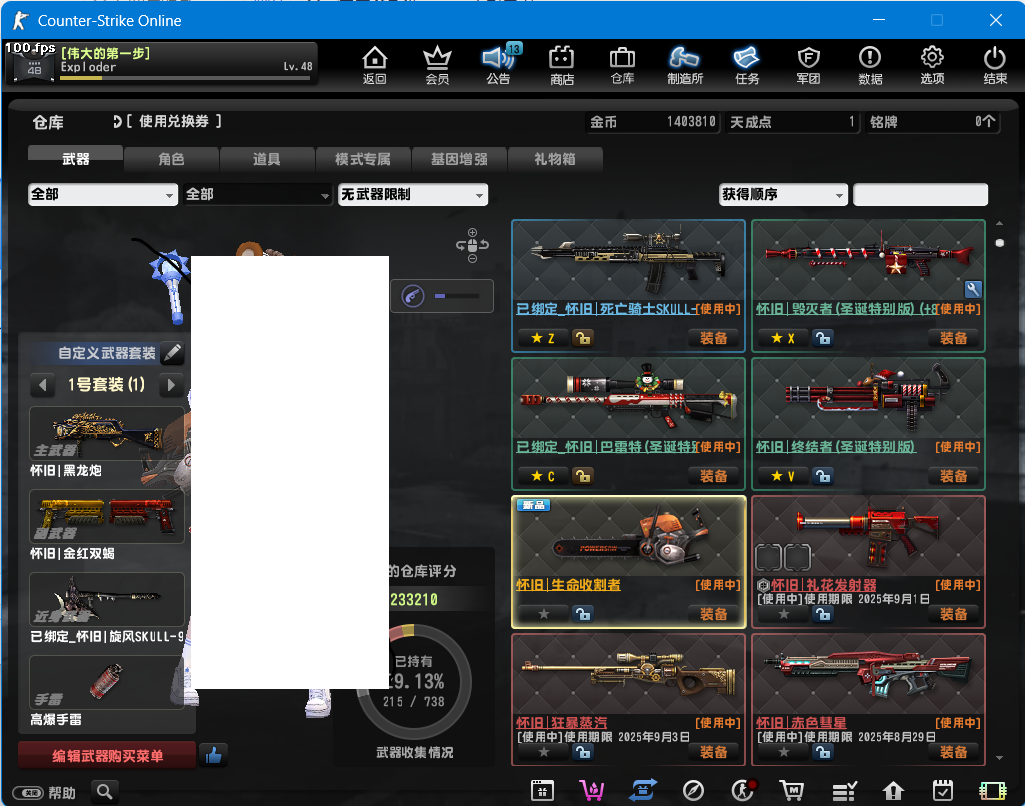The height and width of the screenshot is (806, 1025).
Task: Click the pencil icon beside 自定义武器套装
Action: (172, 353)
